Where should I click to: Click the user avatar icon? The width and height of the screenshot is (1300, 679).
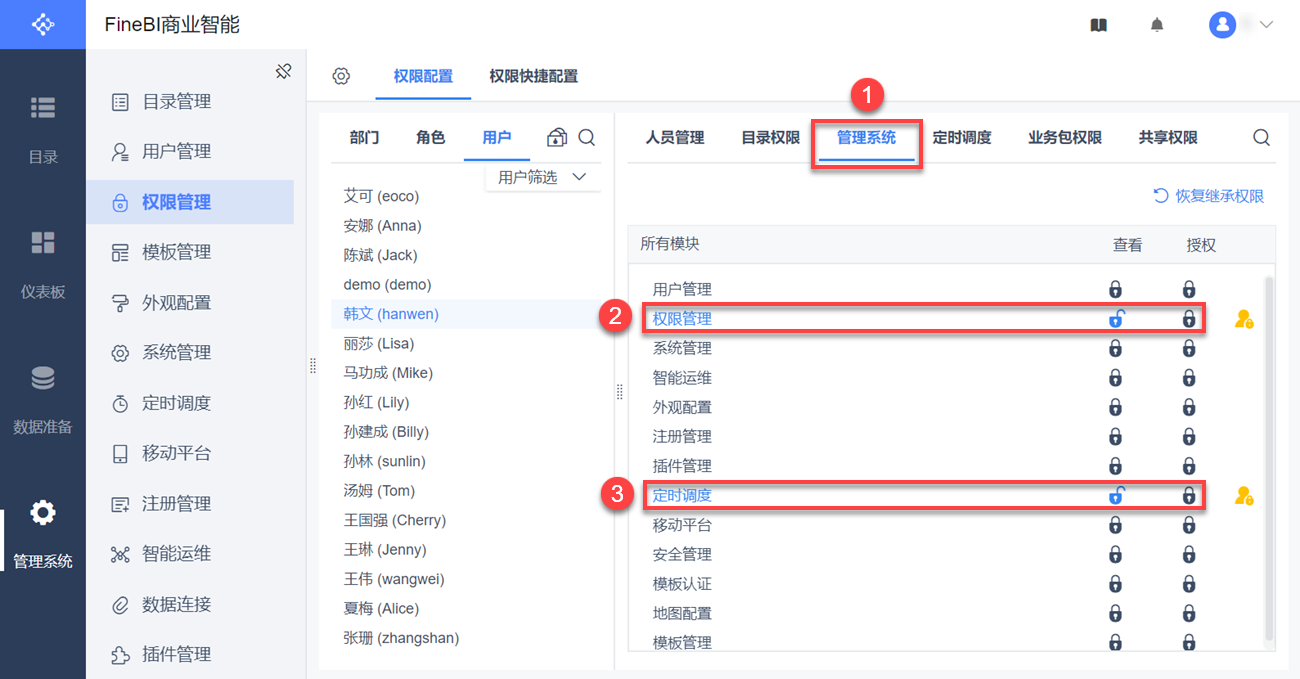click(1222, 25)
